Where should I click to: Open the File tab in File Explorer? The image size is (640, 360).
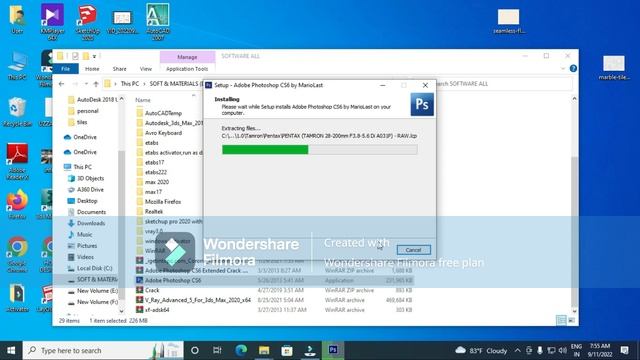coord(65,69)
